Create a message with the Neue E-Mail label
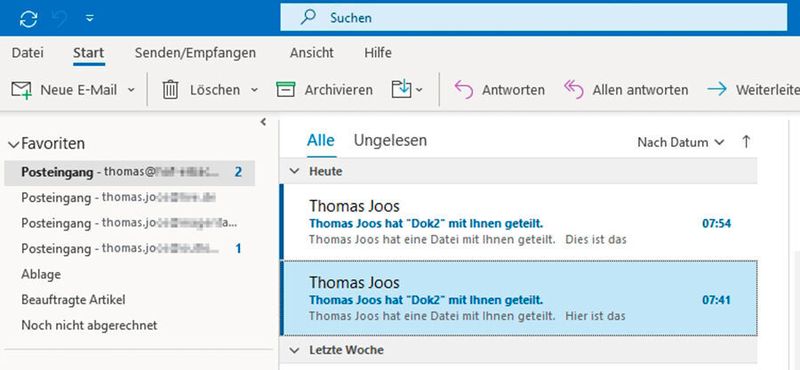This screenshot has height=370, width=800. 79,90
